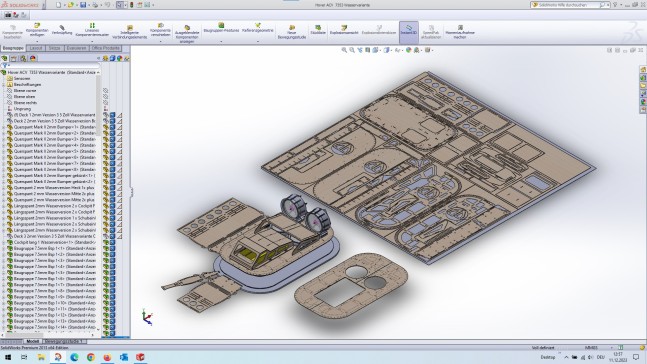Toggle display mode icon for Querspant Bumper<1> row
Screen dimensions: 647x364
(113, 127)
